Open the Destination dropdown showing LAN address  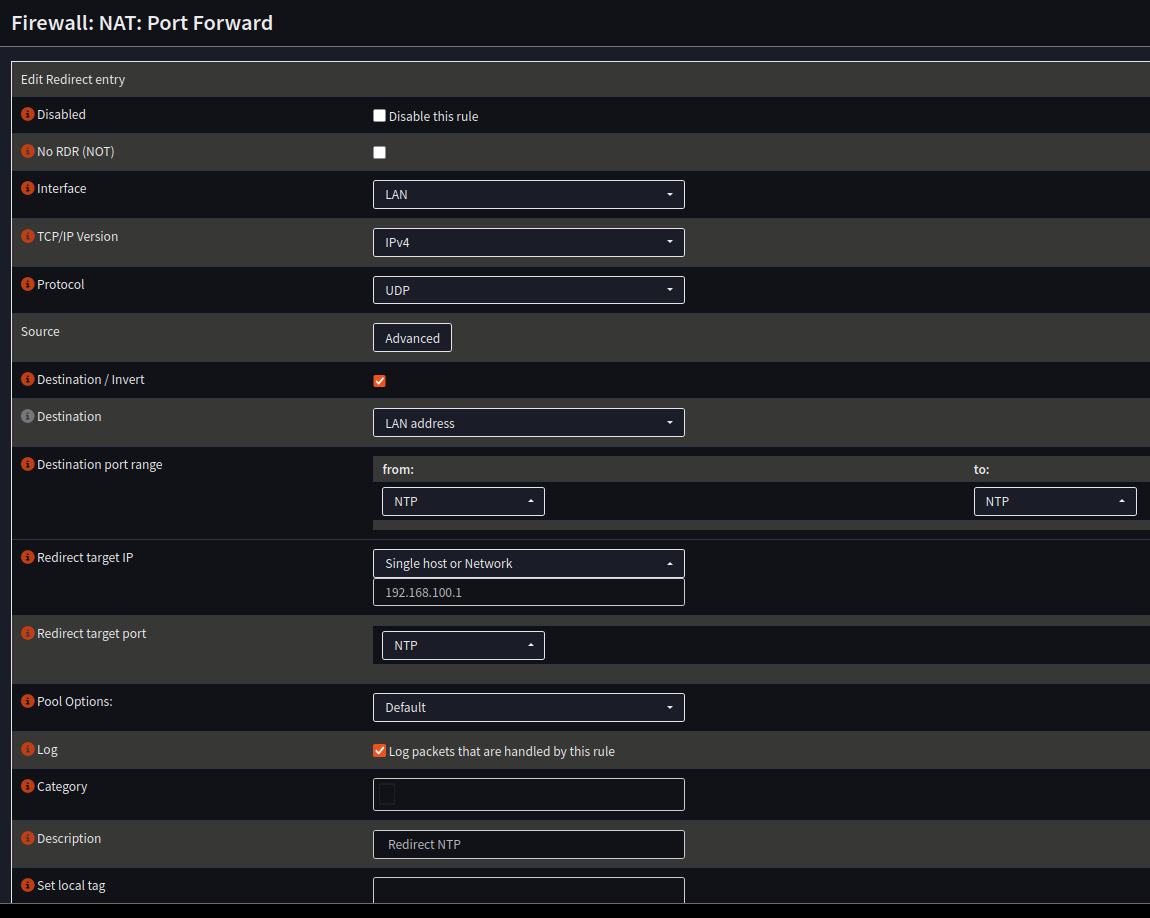(x=528, y=422)
